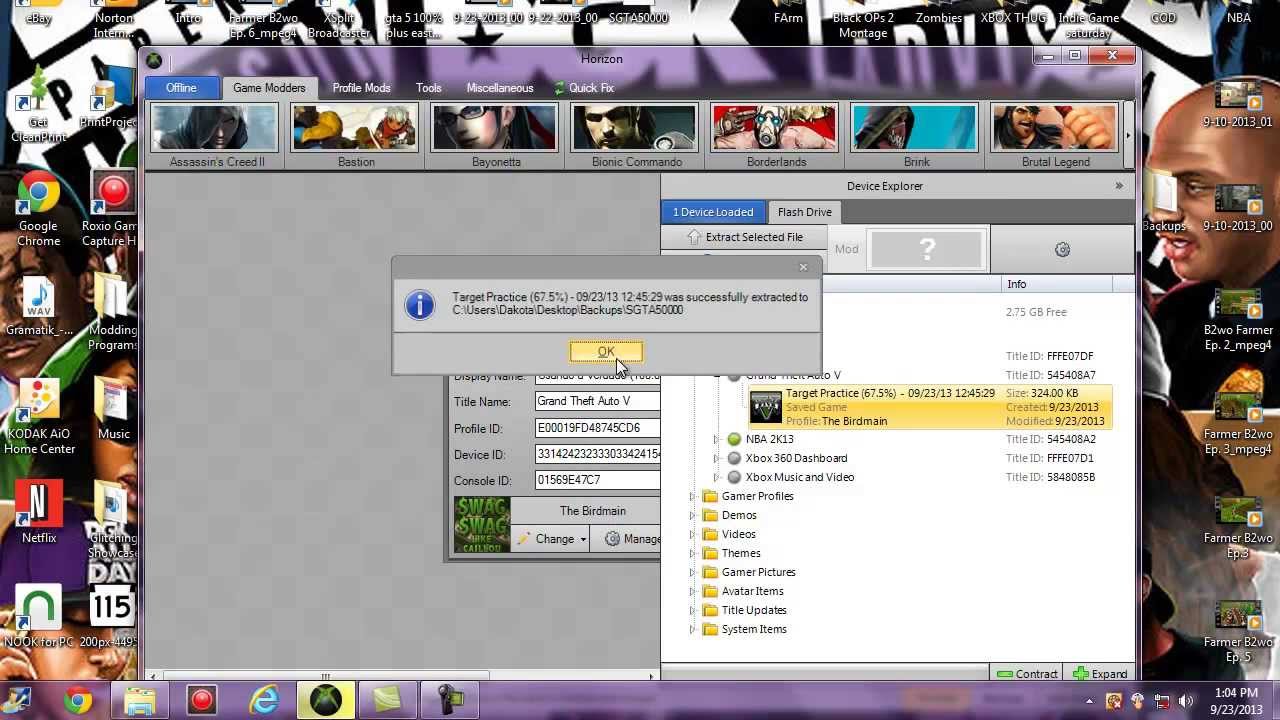Expand the Demos folder
Screen dimensions: 1280x720
point(692,515)
